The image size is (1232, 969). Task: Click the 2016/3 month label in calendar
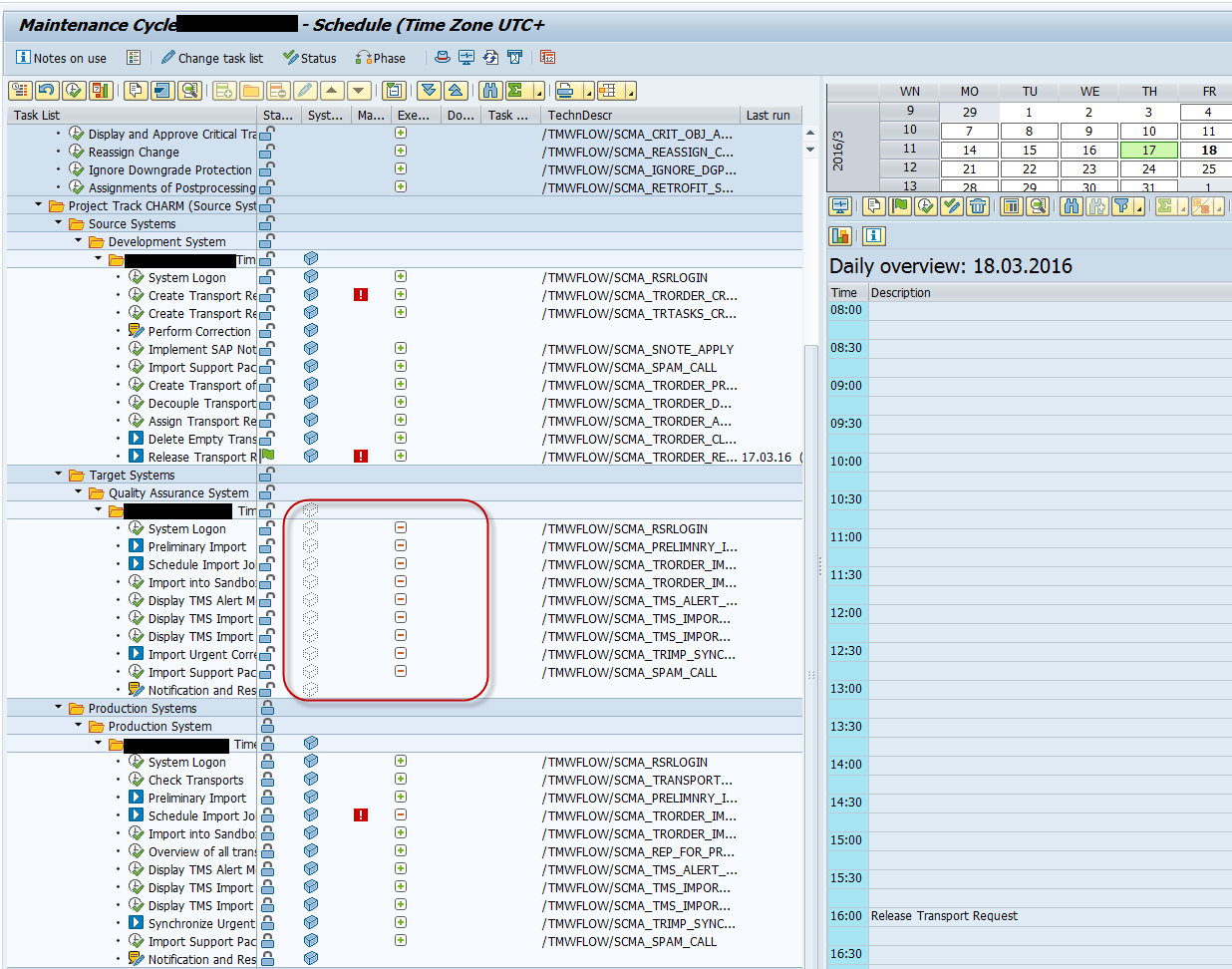click(x=838, y=151)
